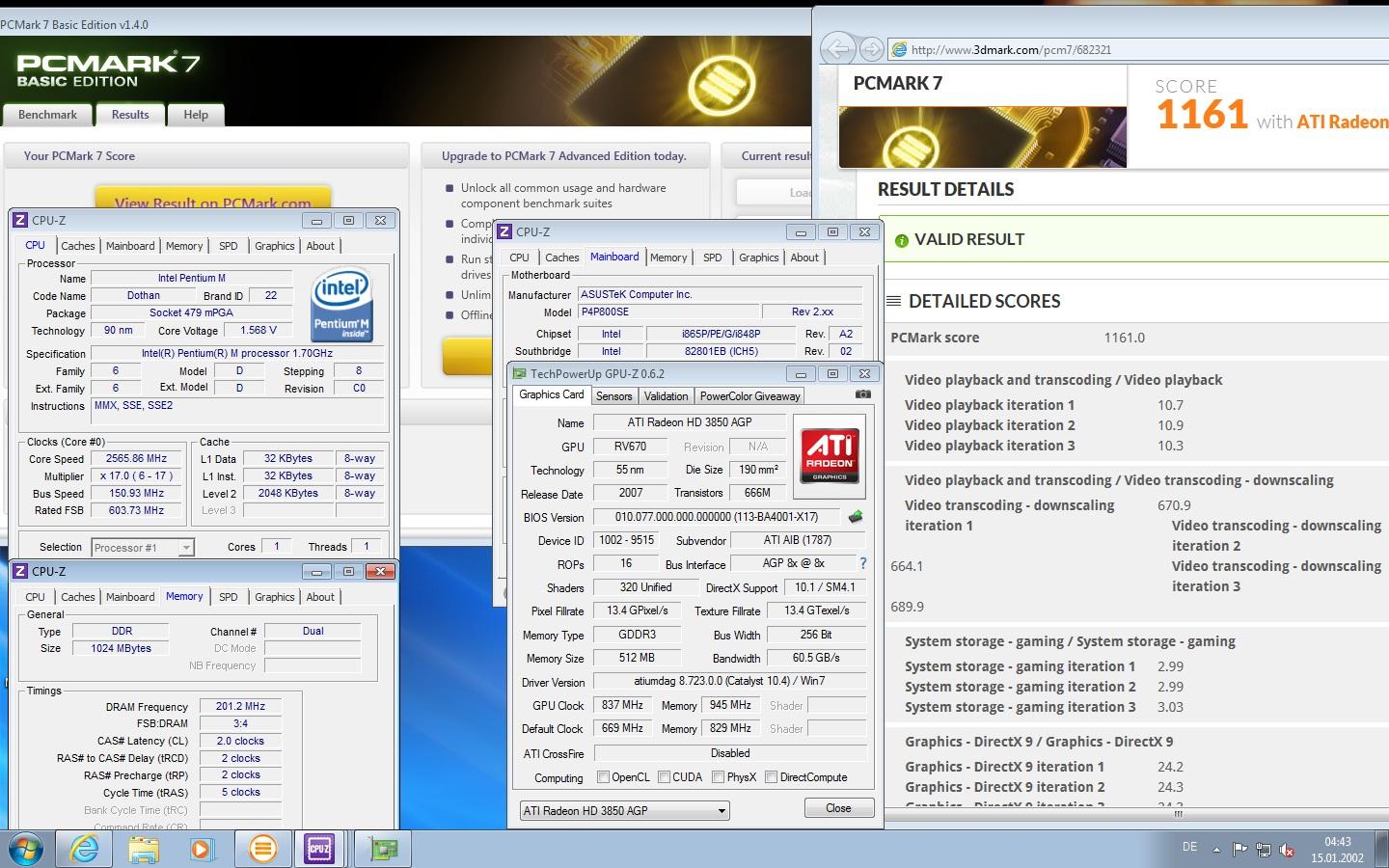
Task: Click the GPU-Z screenshot camera icon
Action: click(862, 394)
